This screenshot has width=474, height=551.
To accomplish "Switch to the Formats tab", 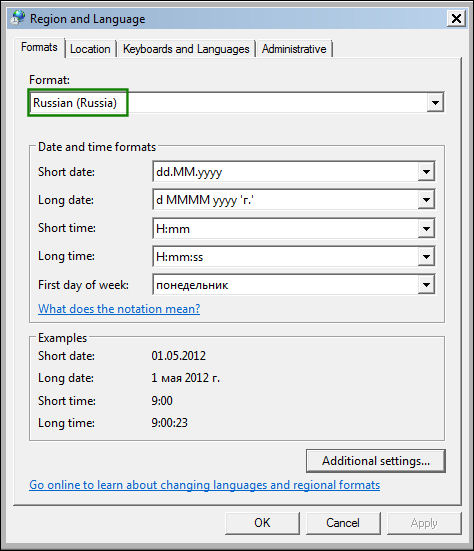I will (39, 47).
